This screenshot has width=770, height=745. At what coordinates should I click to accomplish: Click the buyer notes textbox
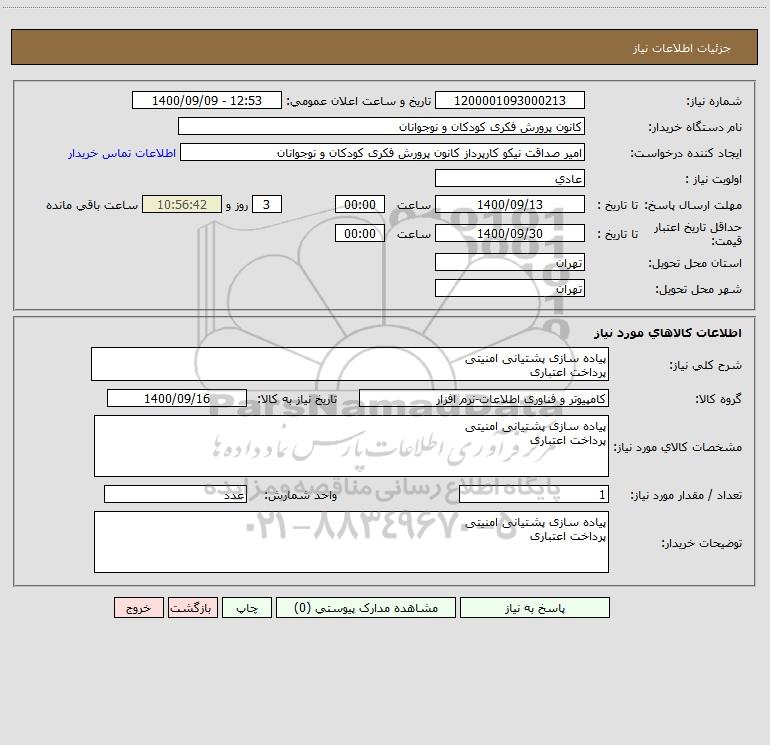(x=351, y=542)
